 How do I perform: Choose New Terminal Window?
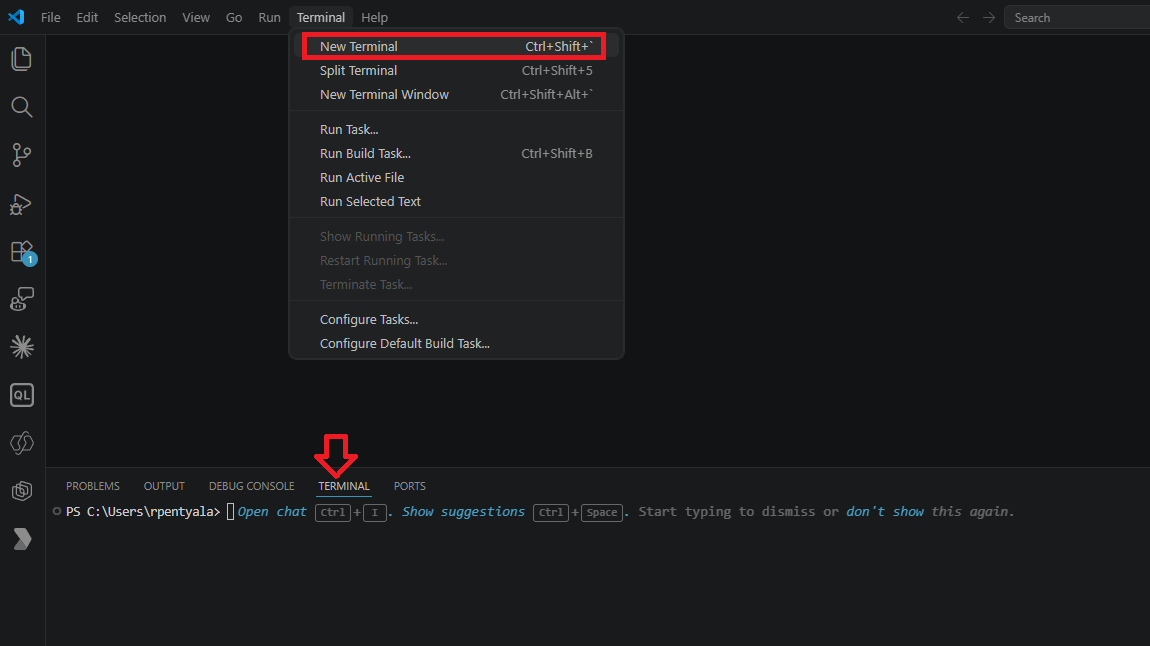(456, 95)
